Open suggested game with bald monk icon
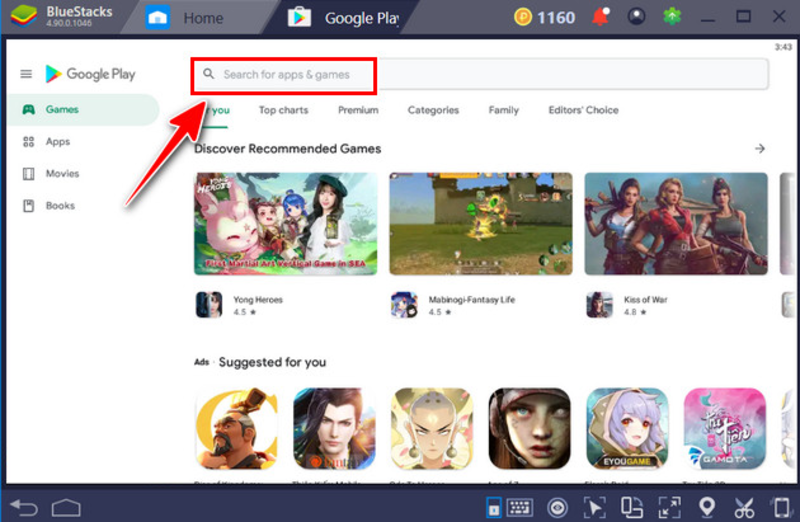This screenshot has width=800, height=522. tap(432, 429)
